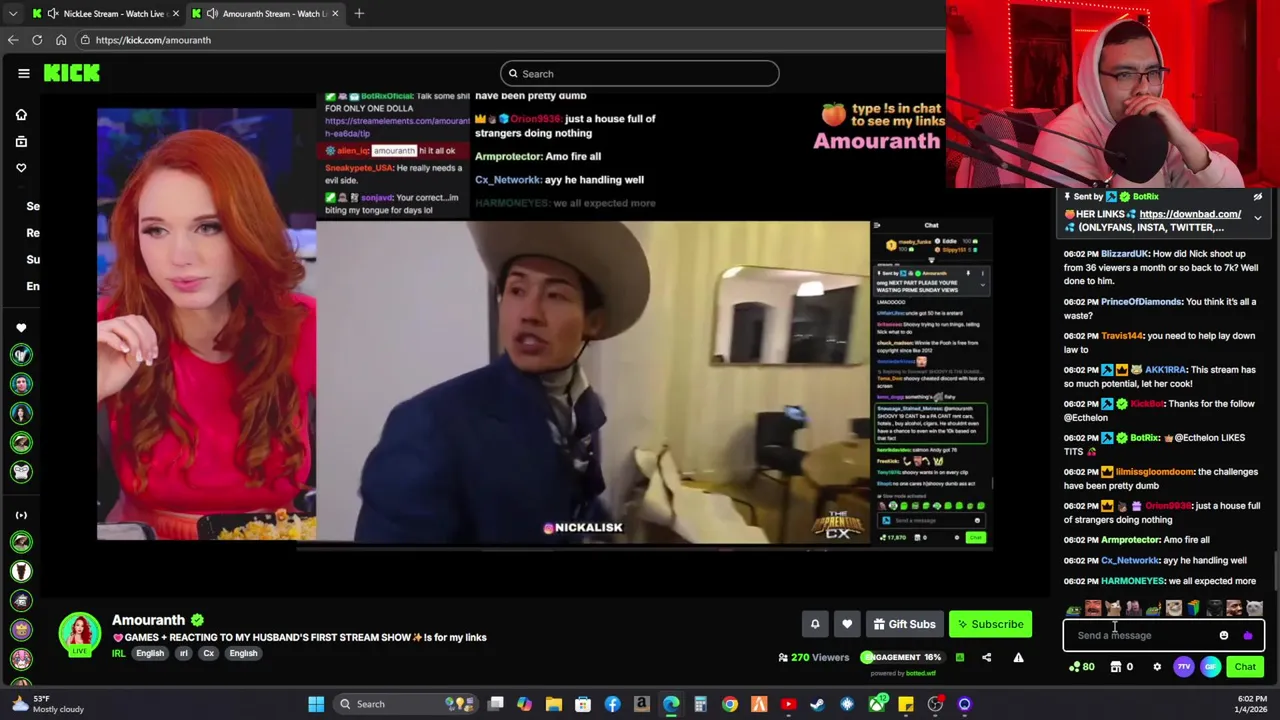The width and height of the screenshot is (1280, 720).
Task: Open the chat shop icon
Action: pos(1116,667)
